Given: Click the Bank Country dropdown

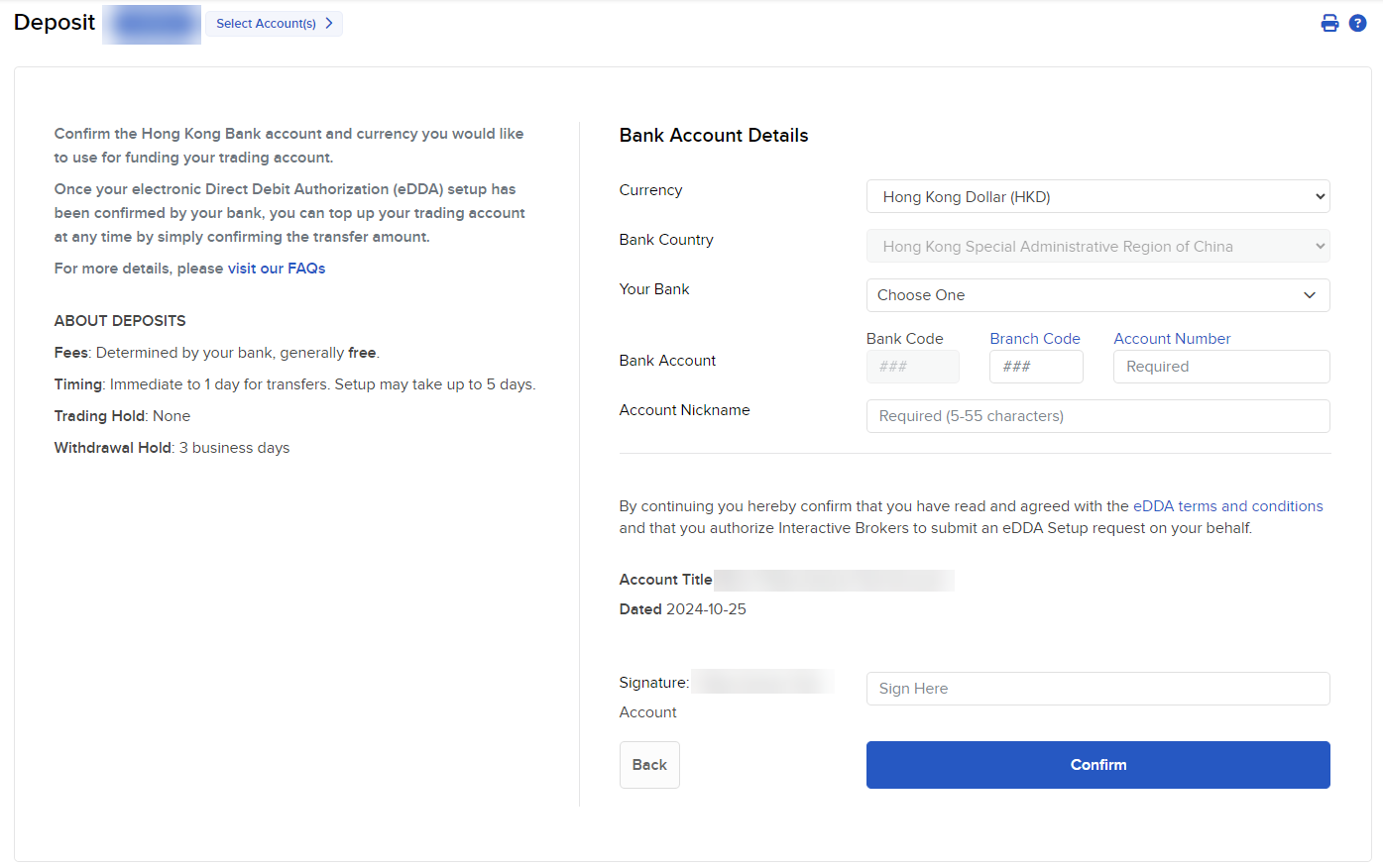Looking at the screenshot, I should click(x=1097, y=246).
